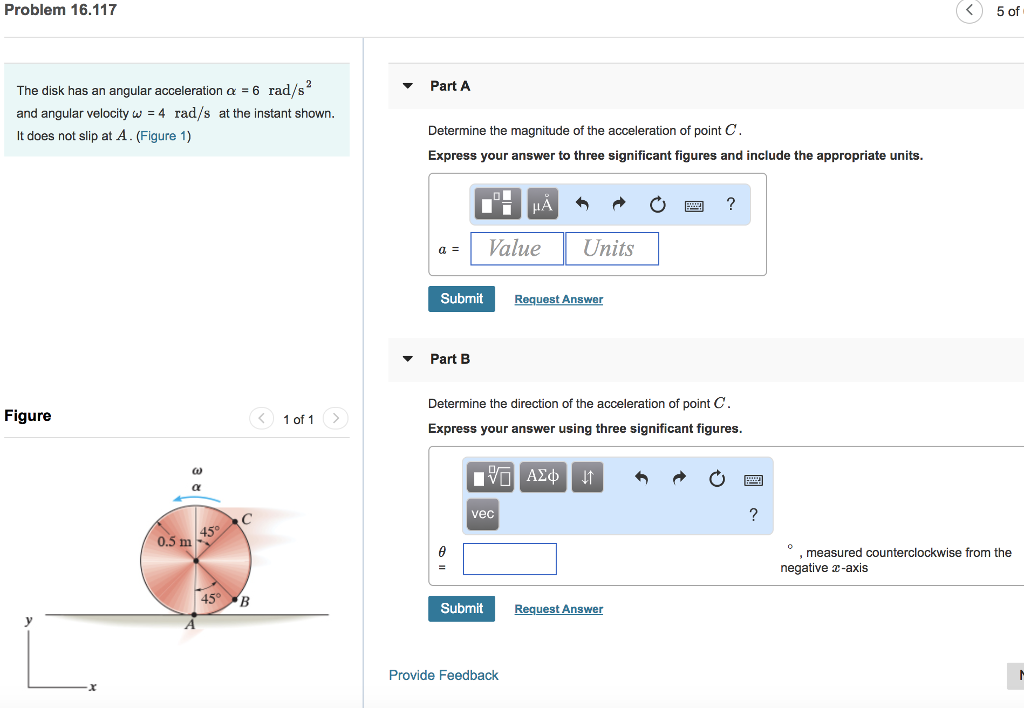Image resolution: width=1024 pixels, height=708 pixels.
Task: Click the Units input field
Action: click(x=611, y=249)
